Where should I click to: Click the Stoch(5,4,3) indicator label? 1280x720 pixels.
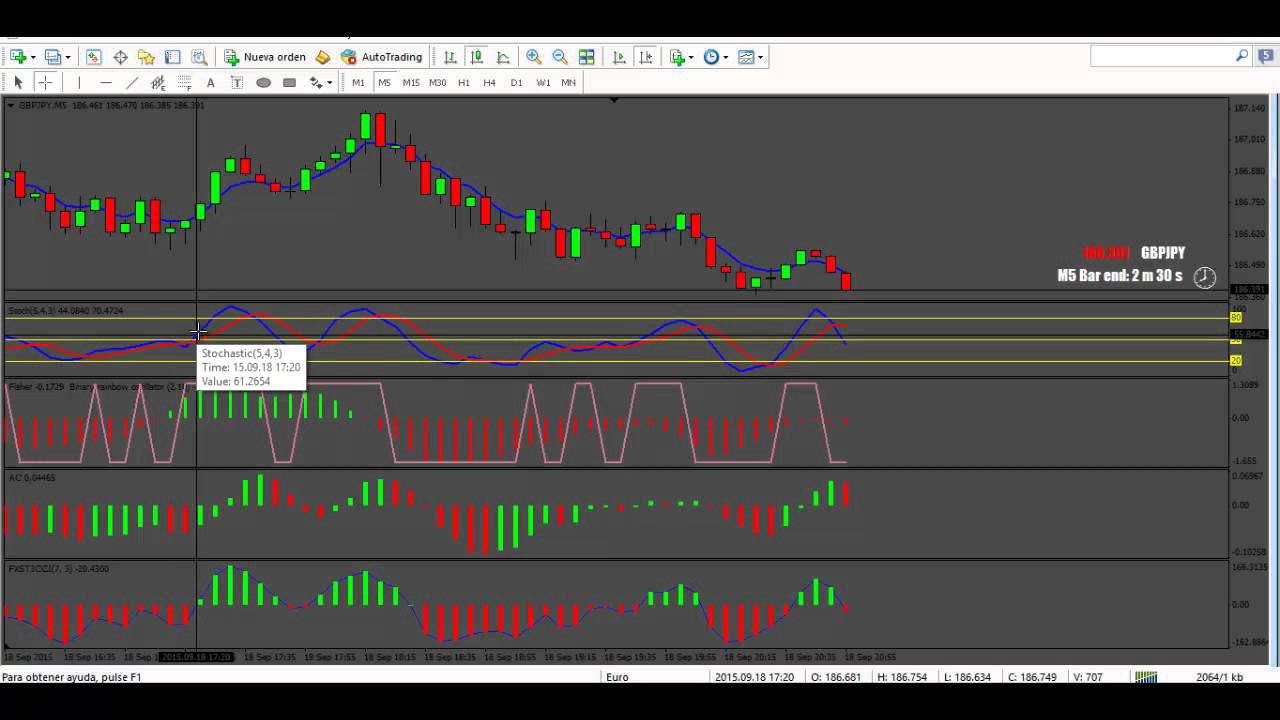pos(65,311)
